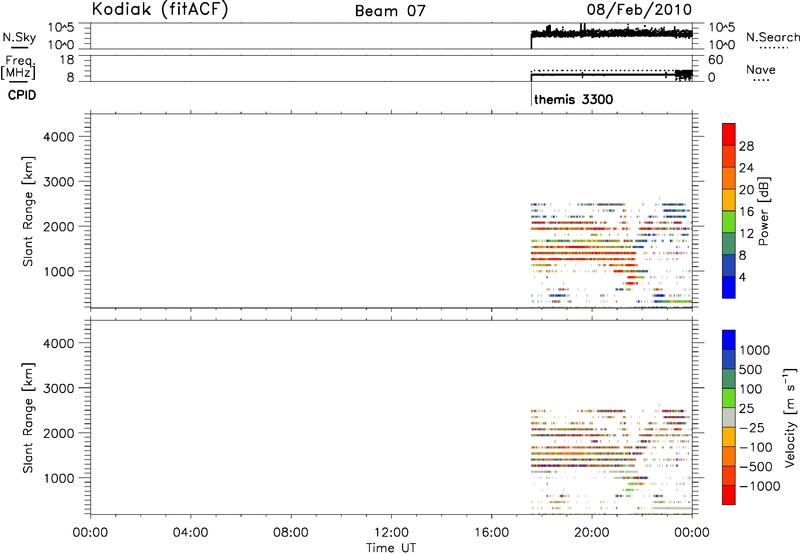The image size is (800, 554).
Task: Click the red top segment of Power colorbar
Action: click(729, 134)
